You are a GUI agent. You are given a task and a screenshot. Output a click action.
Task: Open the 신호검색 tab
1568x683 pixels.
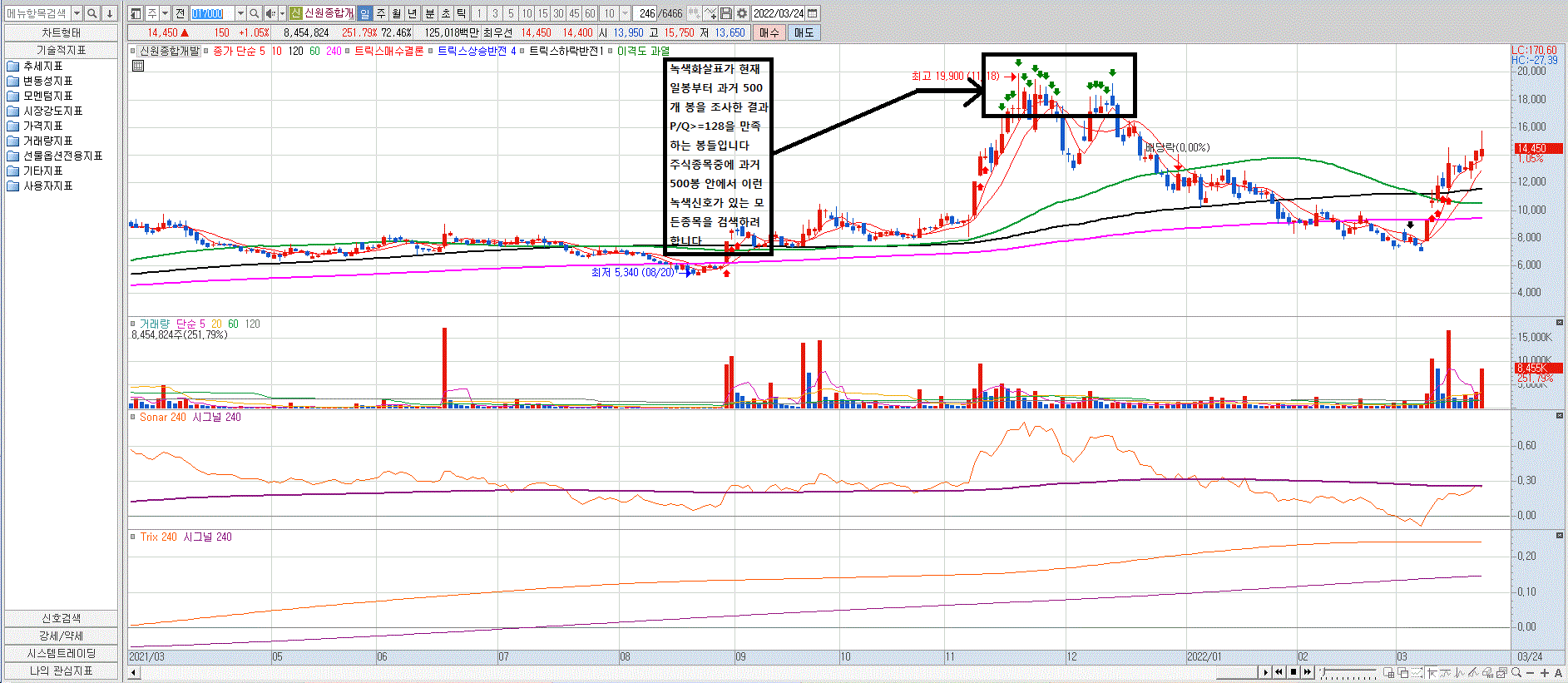[62, 618]
